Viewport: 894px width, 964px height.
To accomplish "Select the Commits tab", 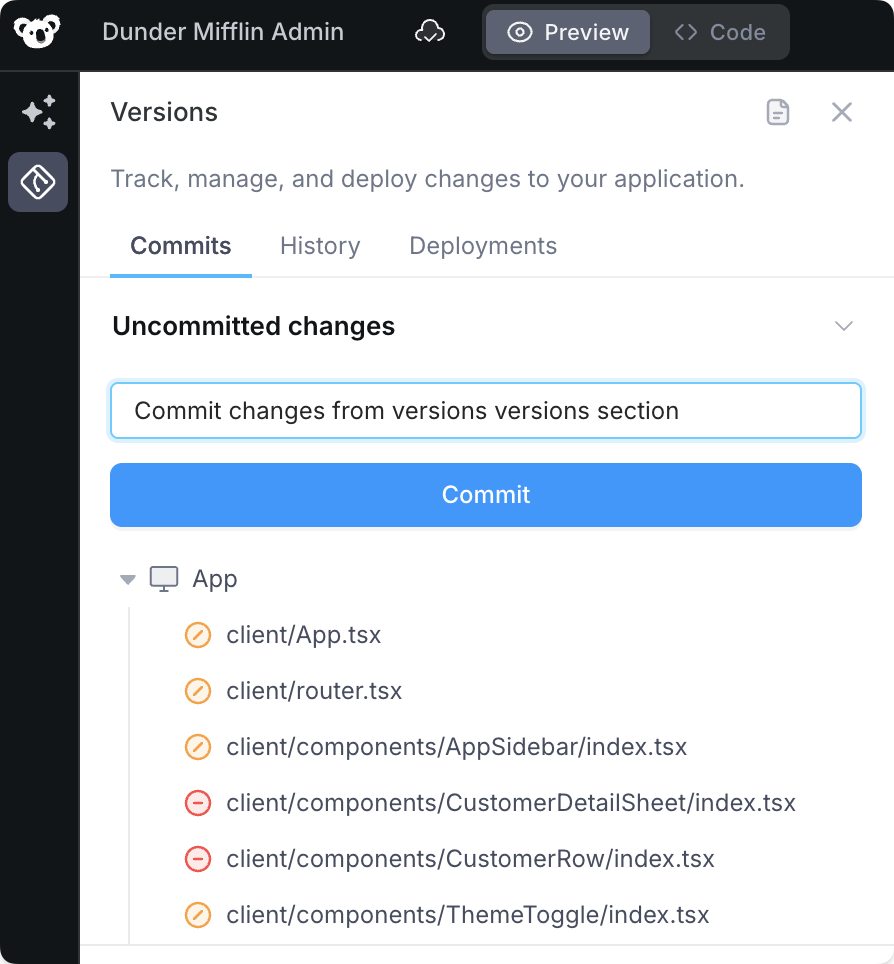I will tap(181, 246).
